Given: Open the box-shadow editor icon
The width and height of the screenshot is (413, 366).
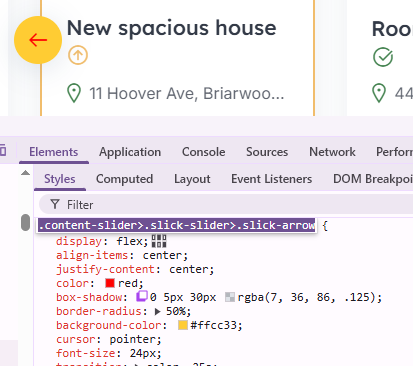Looking at the screenshot, I should click(x=142, y=296).
